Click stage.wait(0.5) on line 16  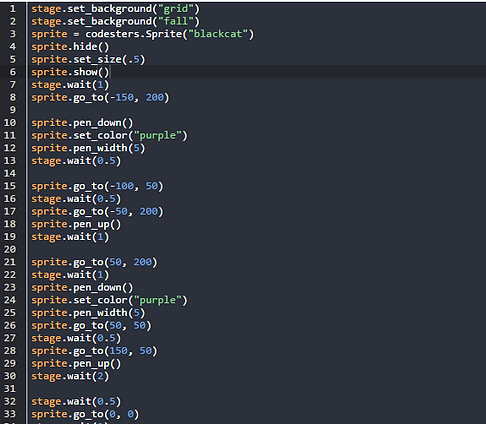(76, 199)
